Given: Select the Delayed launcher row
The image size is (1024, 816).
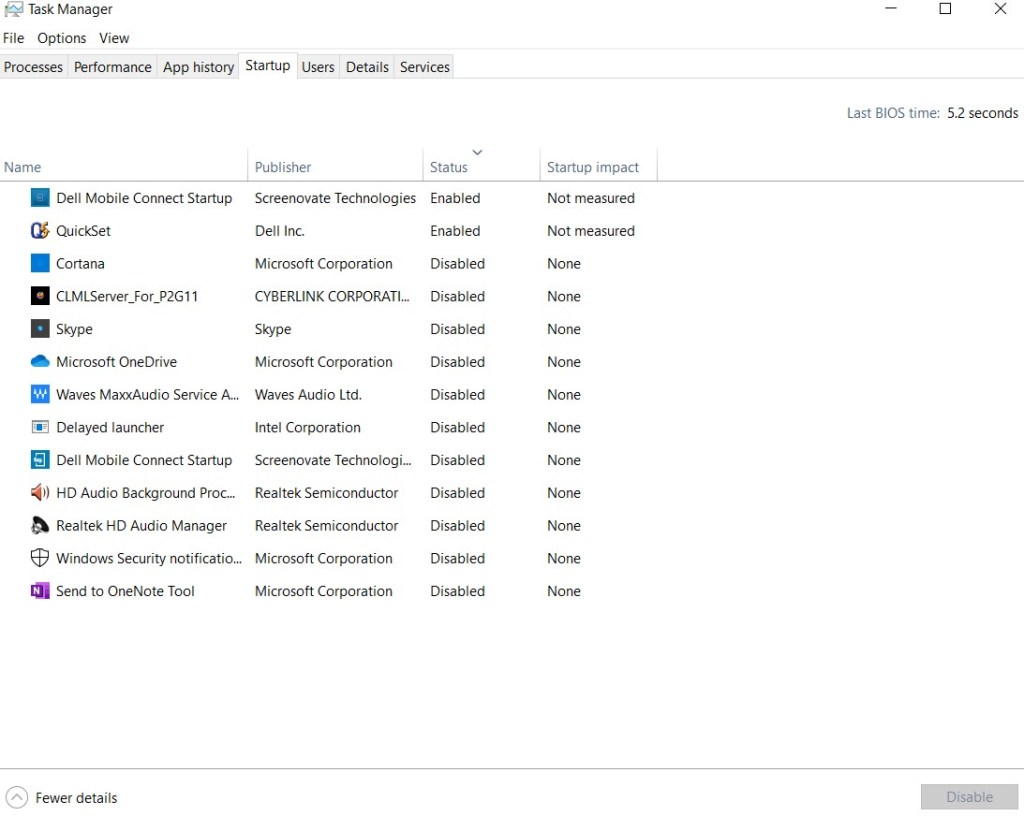Looking at the screenshot, I should 110,428.
